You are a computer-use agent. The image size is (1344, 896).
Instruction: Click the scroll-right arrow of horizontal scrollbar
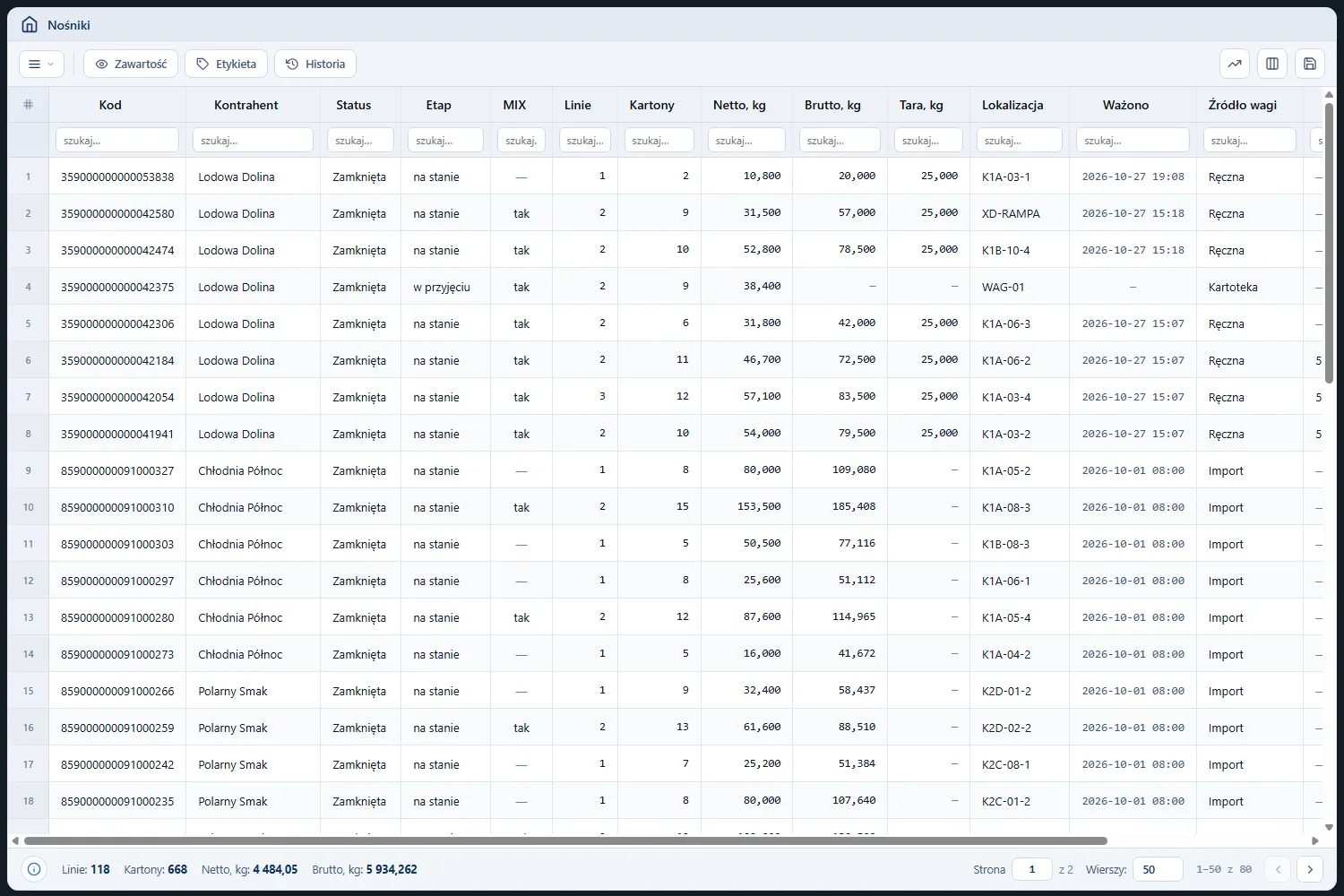pos(1315,841)
